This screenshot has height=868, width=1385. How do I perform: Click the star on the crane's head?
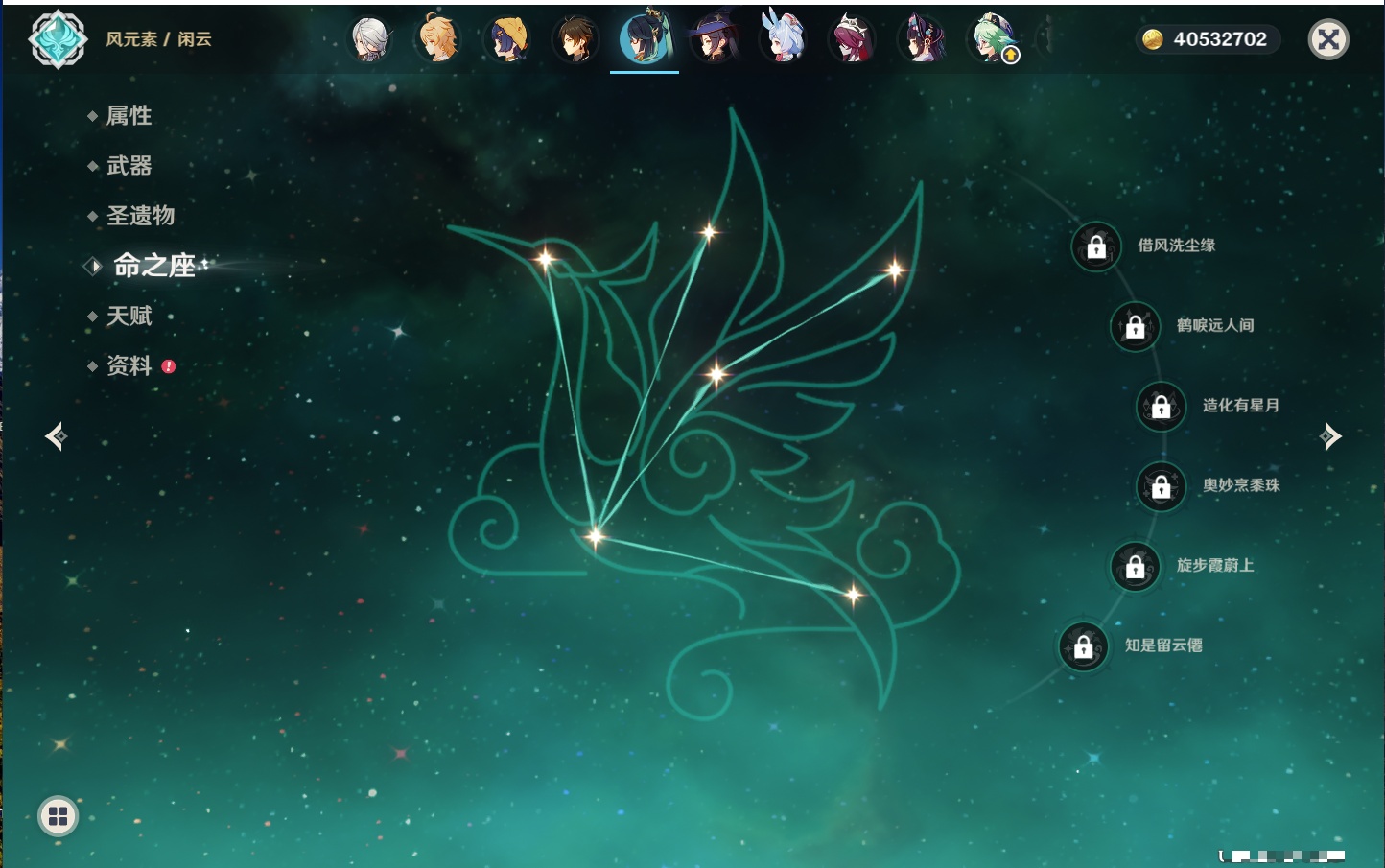545,258
